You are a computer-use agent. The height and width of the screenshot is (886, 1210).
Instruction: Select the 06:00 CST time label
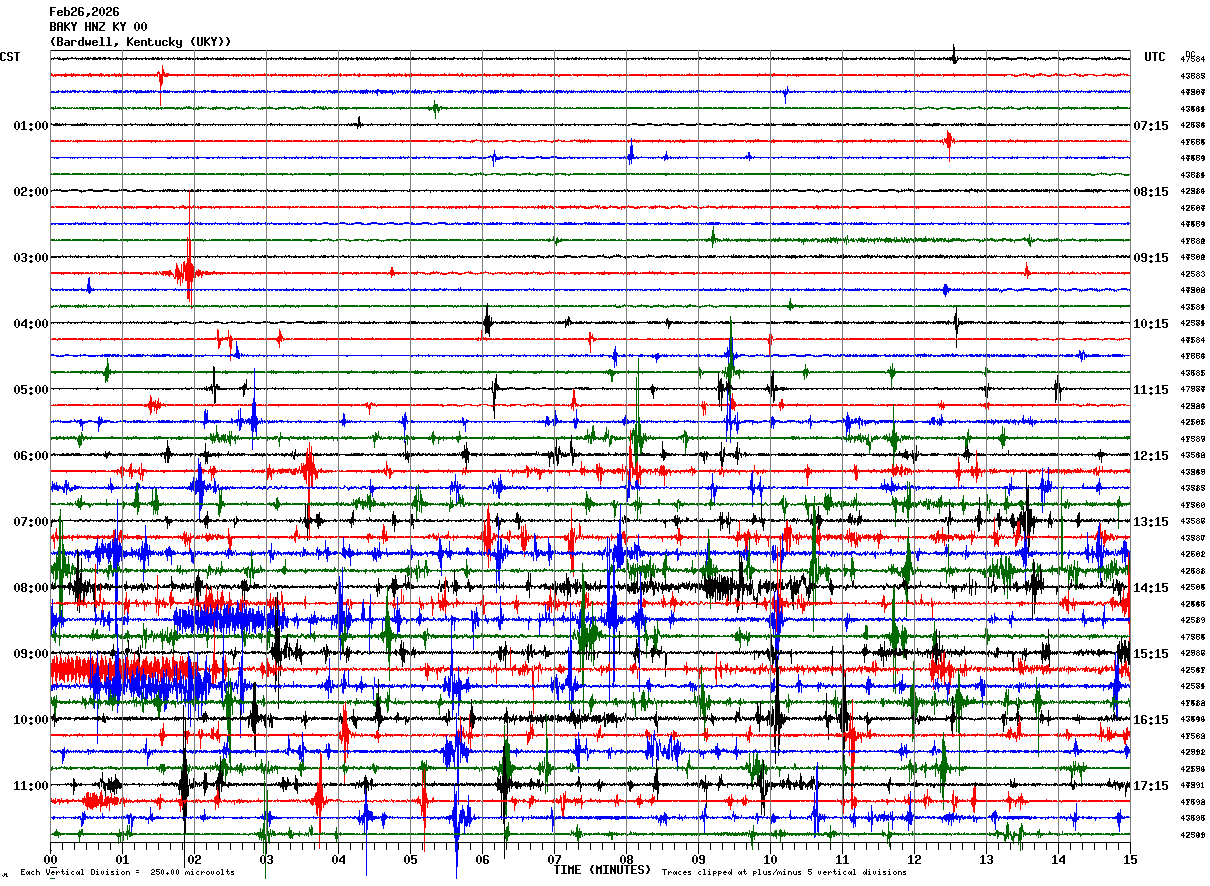(x=31, y=456)
